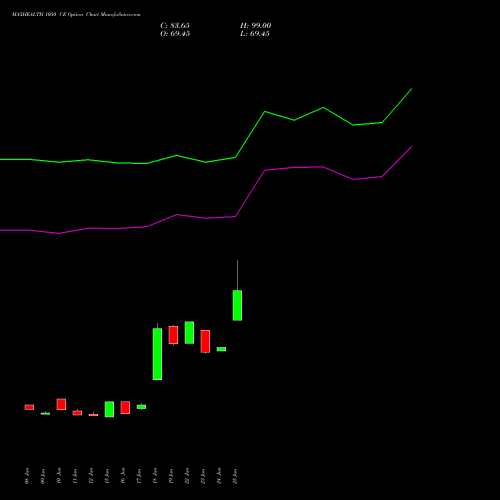Click the green candle on 15 Jan
Viewport: 500px width, 500px height.
(109, 409)
